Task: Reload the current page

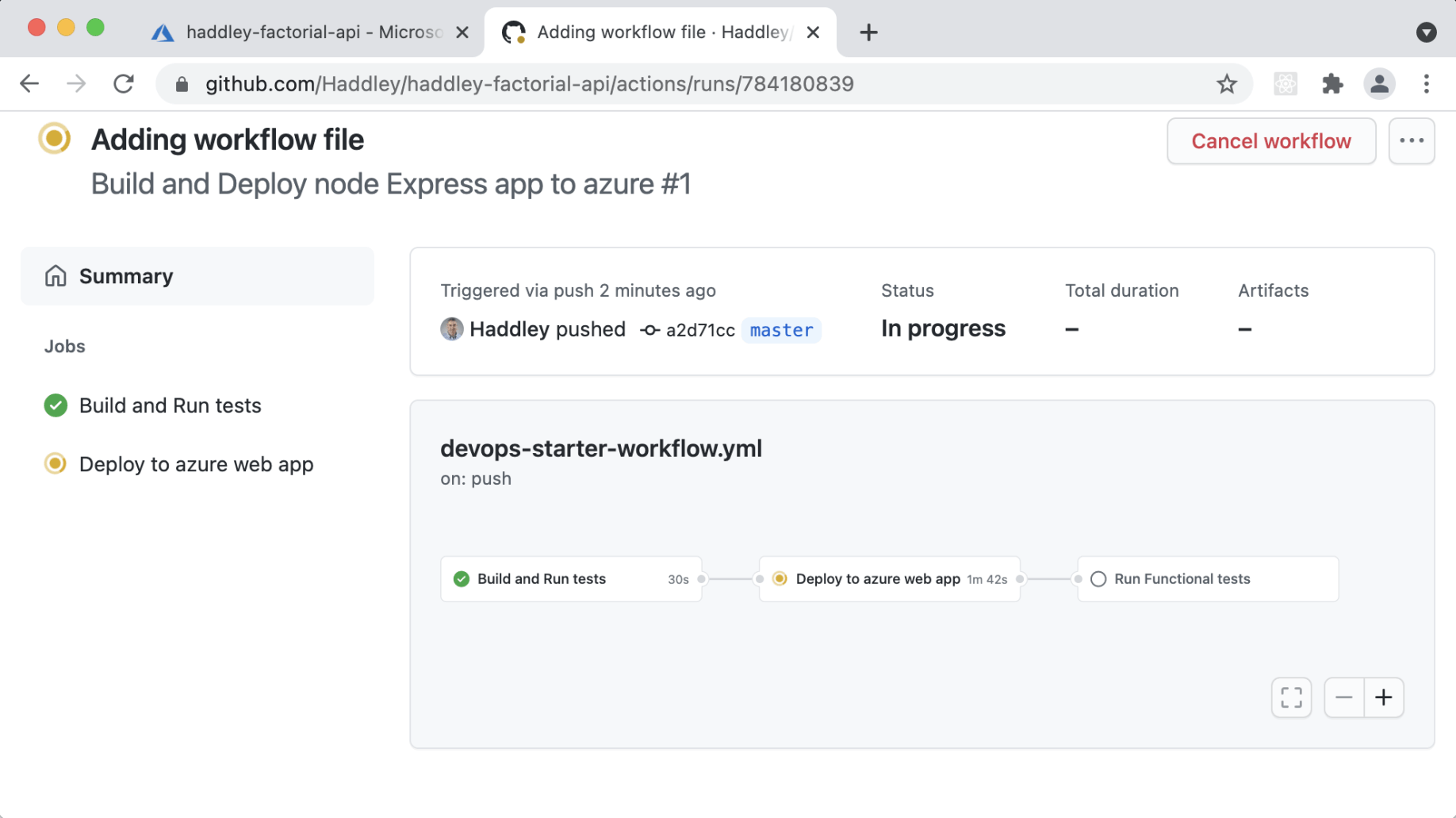Action: point(124,84)
